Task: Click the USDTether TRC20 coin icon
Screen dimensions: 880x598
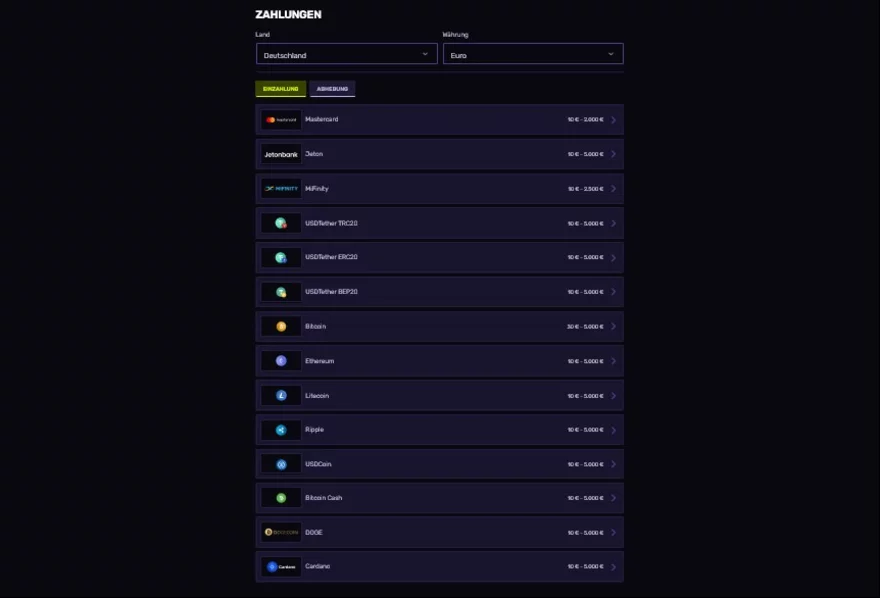Action: (x=281, y=223)
